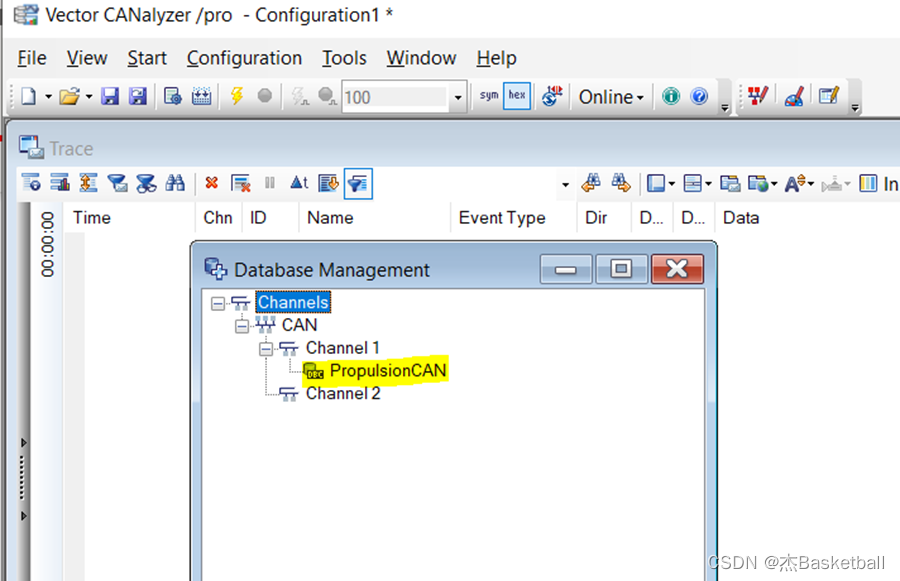Image resolution: width=900 pixels, height=581 pixels.
Task: Click the Trace scroll-to-end arrow icon
Action: [329, 183]
